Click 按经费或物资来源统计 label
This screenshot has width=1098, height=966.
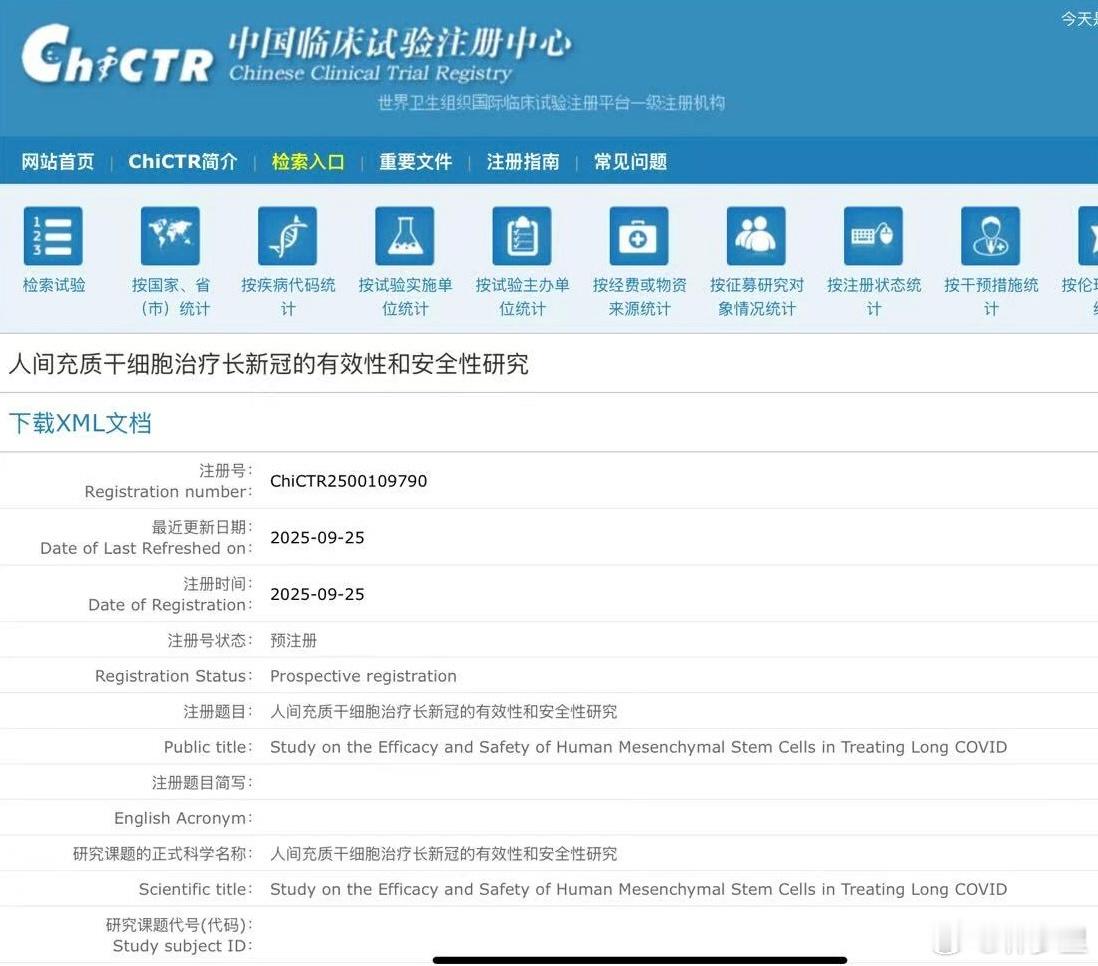(x=639, y=297)
